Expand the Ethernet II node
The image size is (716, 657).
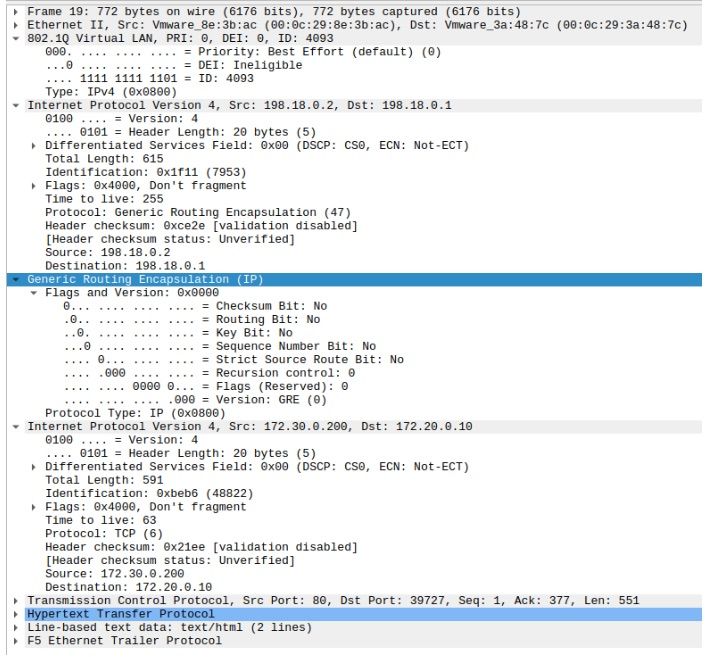coord(16,25)
